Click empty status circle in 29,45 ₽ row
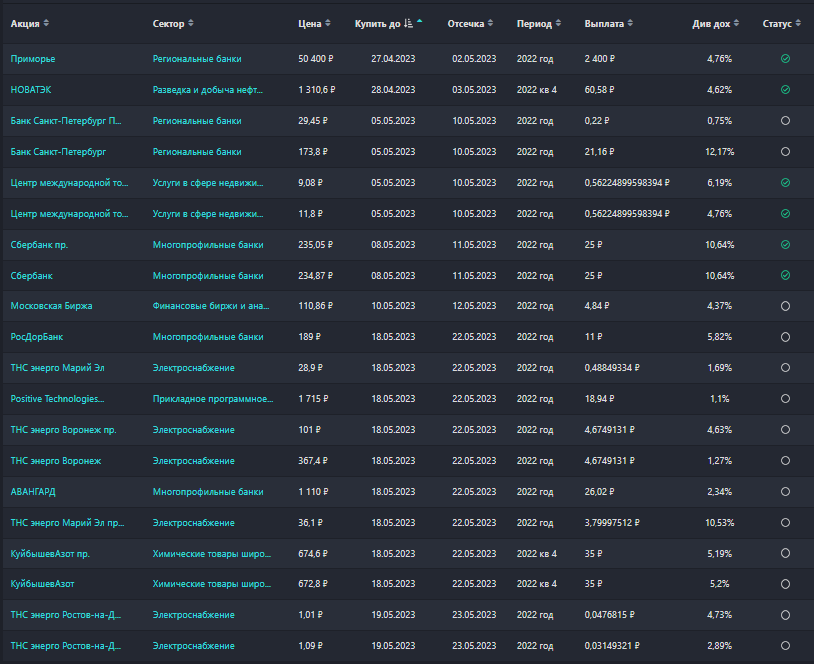The width and height of the screenshot is (814, 664). pyautogui.click(x=785, y=120)
